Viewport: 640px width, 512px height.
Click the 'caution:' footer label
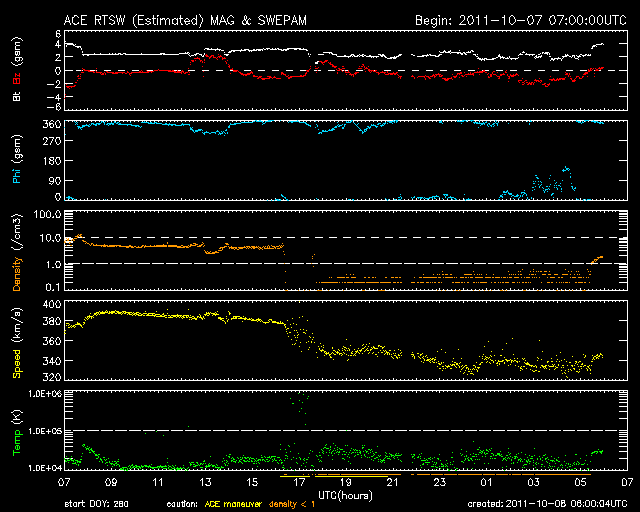coord(182,504)
